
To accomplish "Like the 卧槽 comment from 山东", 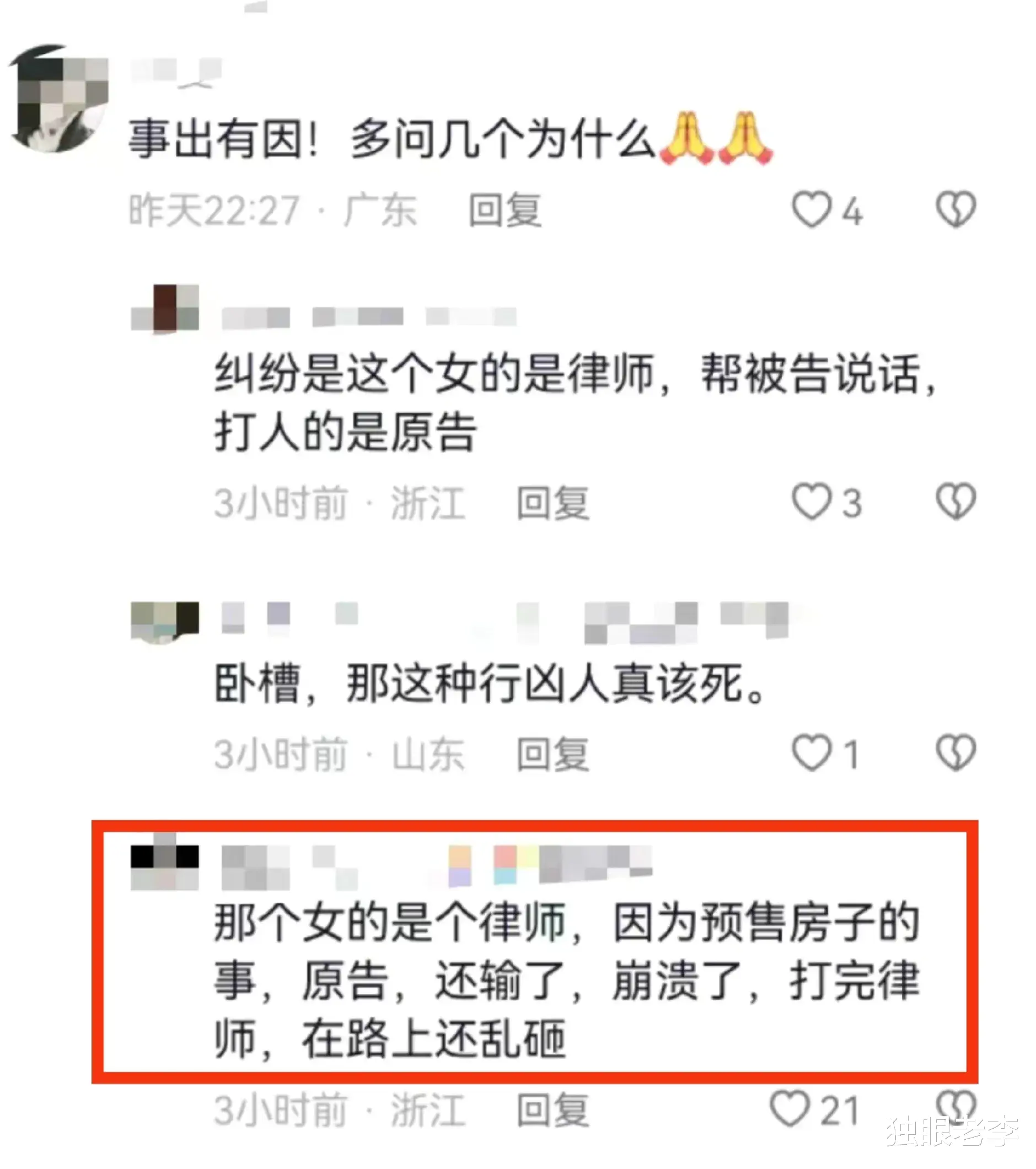I will (811, 753).
